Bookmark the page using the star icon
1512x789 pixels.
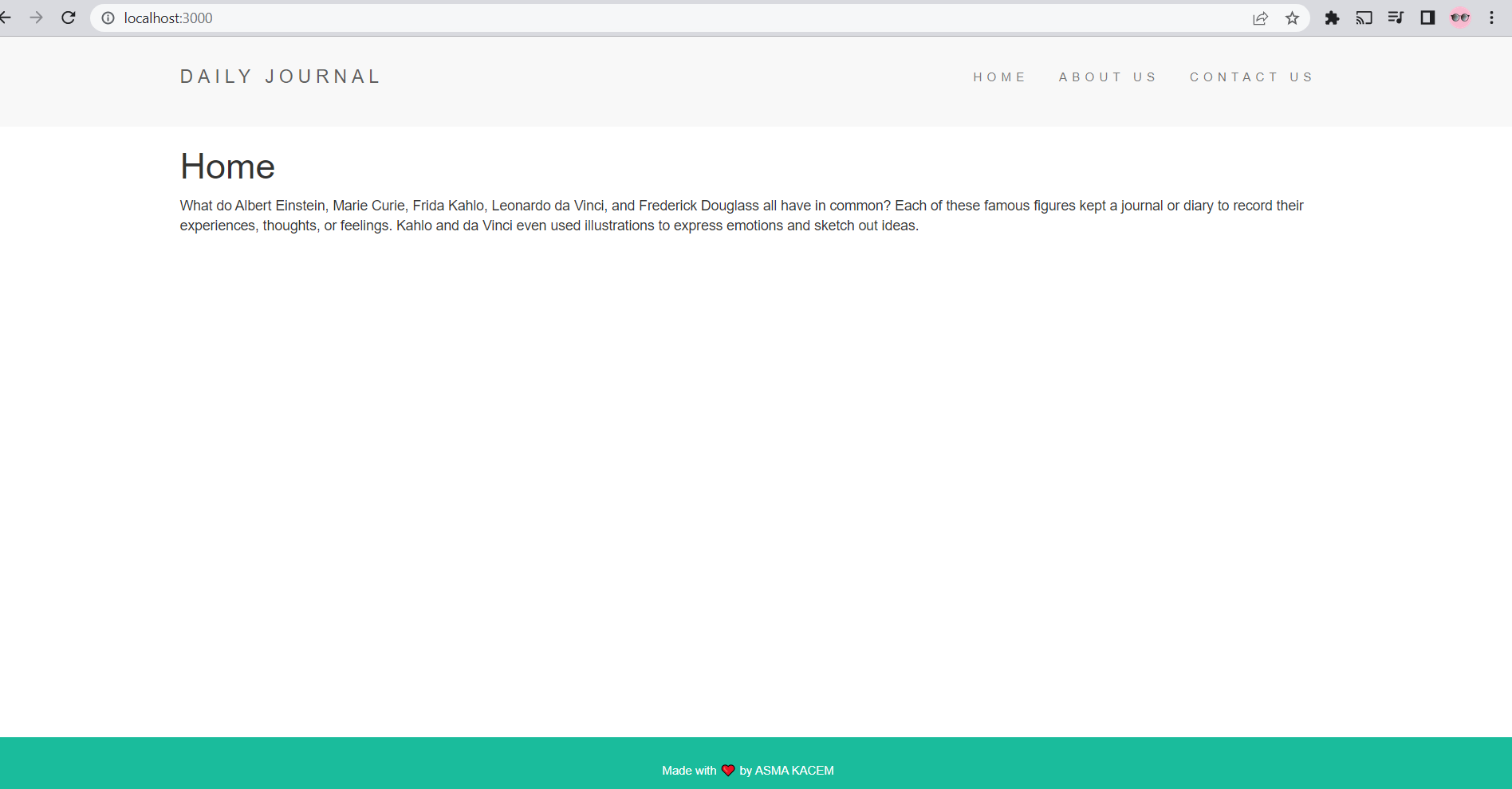click(1291, 18)
